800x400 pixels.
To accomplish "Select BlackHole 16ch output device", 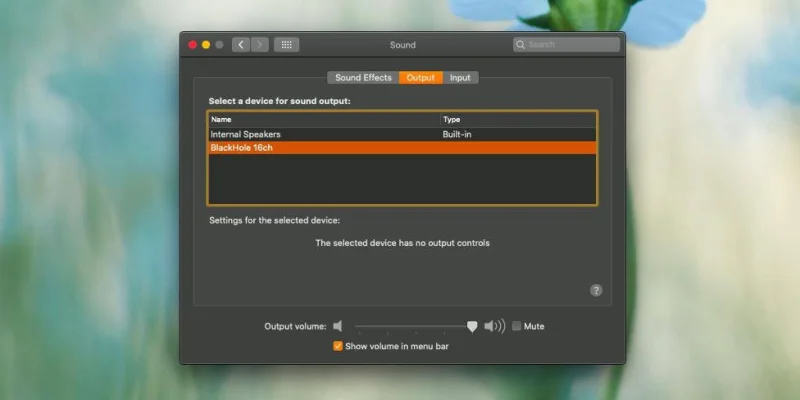I will (x=402, y=148).
